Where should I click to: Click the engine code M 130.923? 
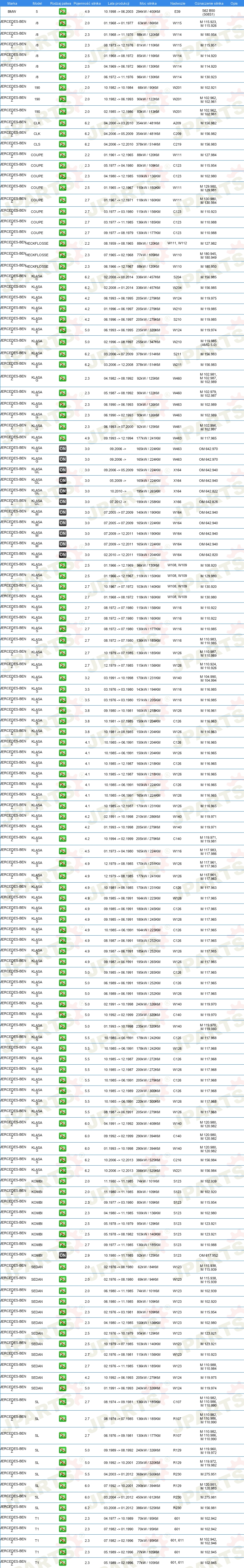209,77
